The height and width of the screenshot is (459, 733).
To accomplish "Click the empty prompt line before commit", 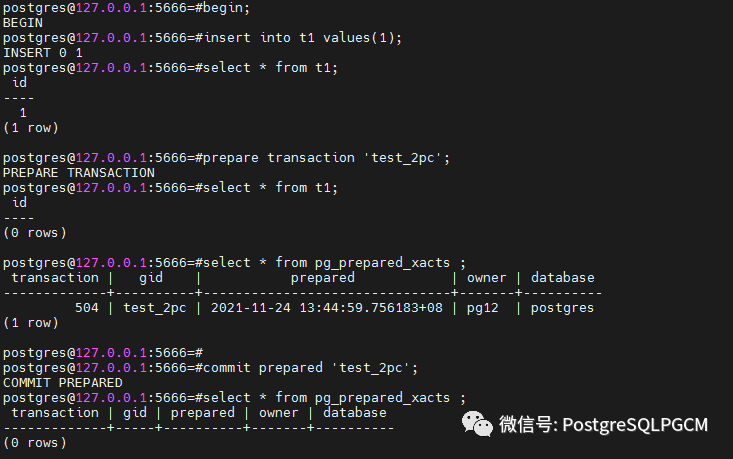I will (x=103, y=353).
